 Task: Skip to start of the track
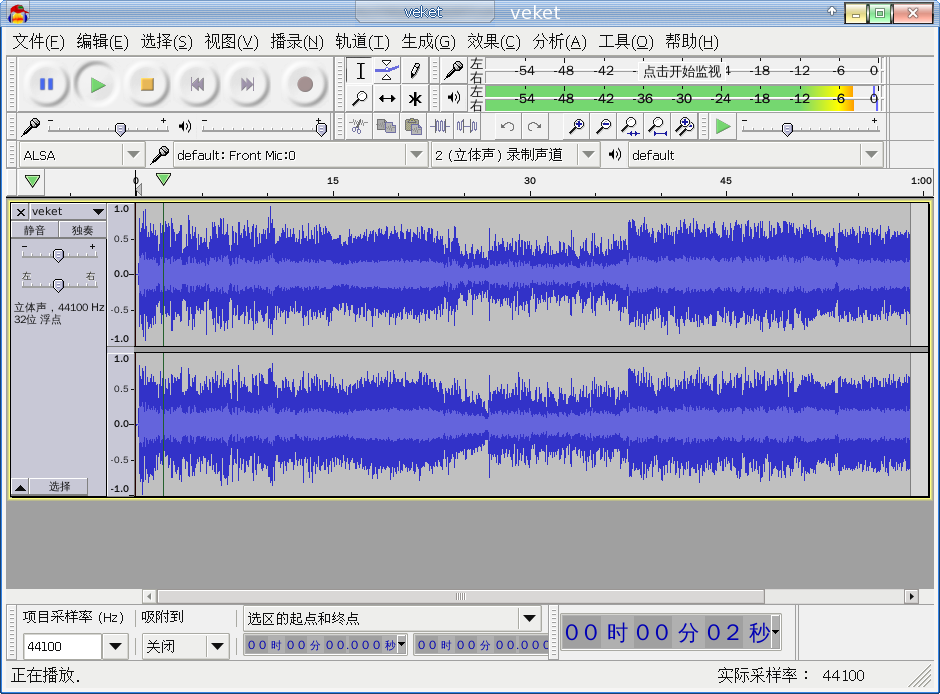pos(197,85)
